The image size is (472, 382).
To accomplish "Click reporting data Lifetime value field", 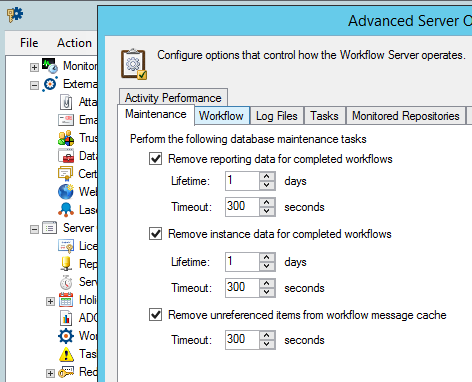I will coord(242,181).
